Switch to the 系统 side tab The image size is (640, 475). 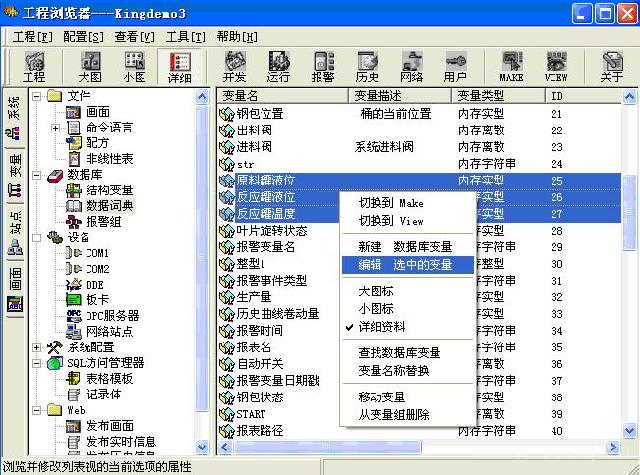[x=15, y=118]
